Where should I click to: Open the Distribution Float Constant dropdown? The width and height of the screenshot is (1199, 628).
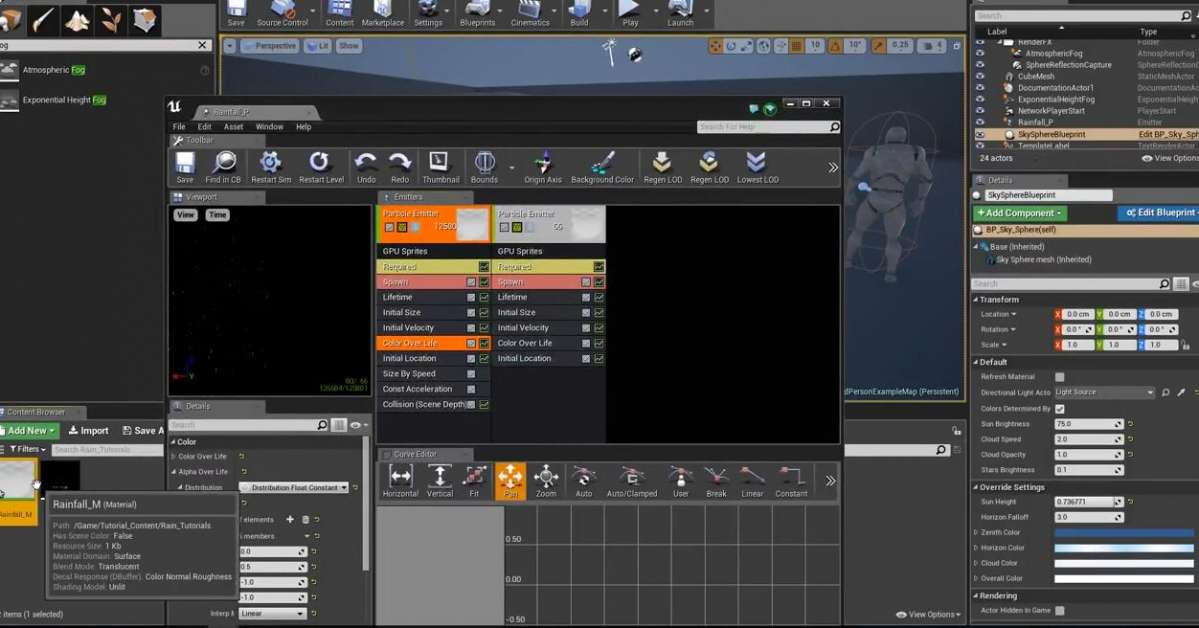click(295, 487)
